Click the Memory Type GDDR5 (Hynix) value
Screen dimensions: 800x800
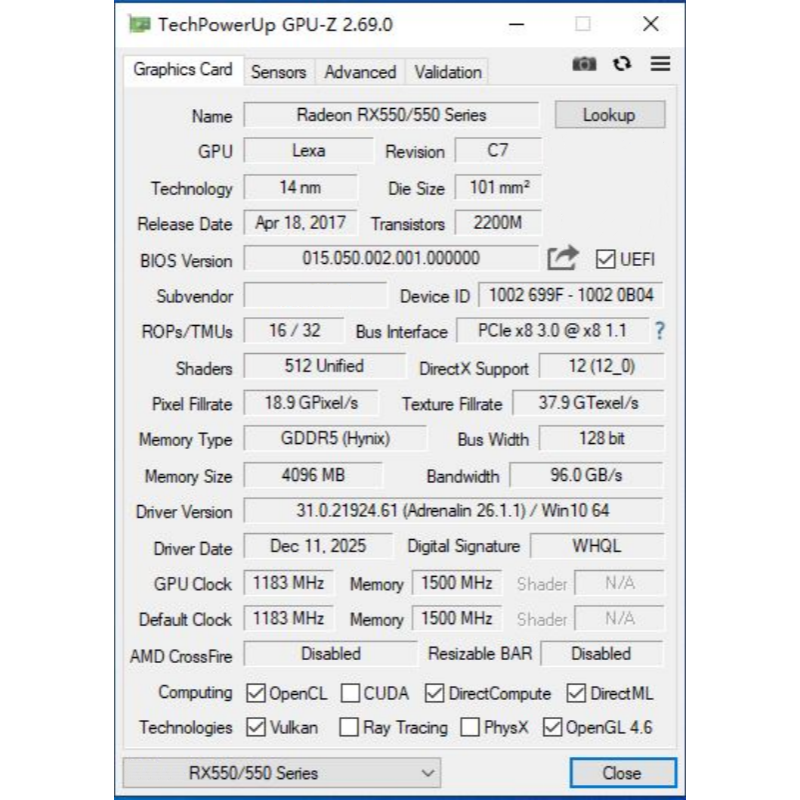(x=335, y=439)
